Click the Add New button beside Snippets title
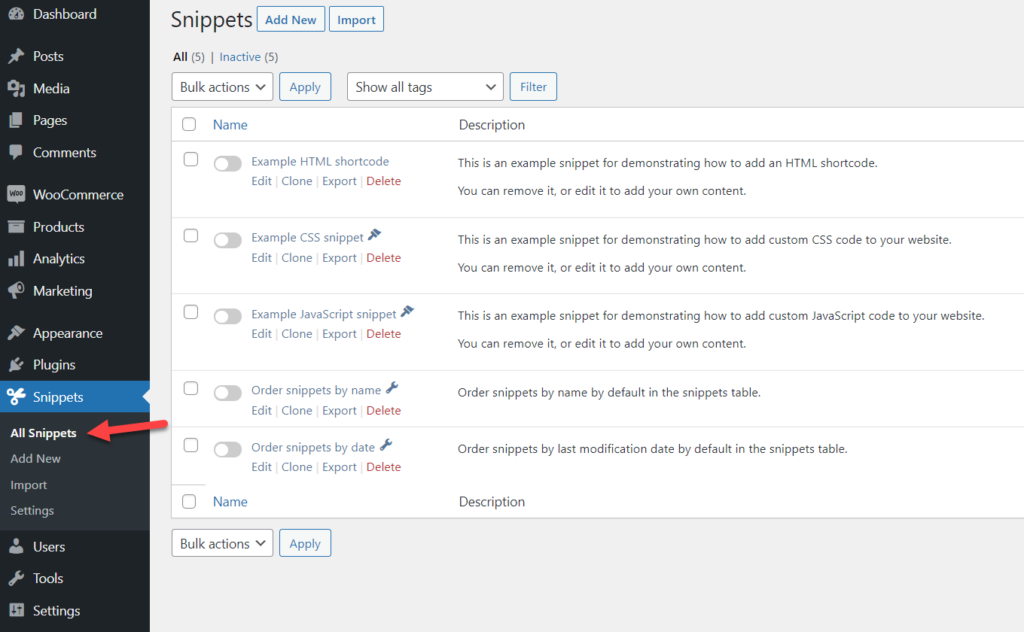 (x=291, y=20)
